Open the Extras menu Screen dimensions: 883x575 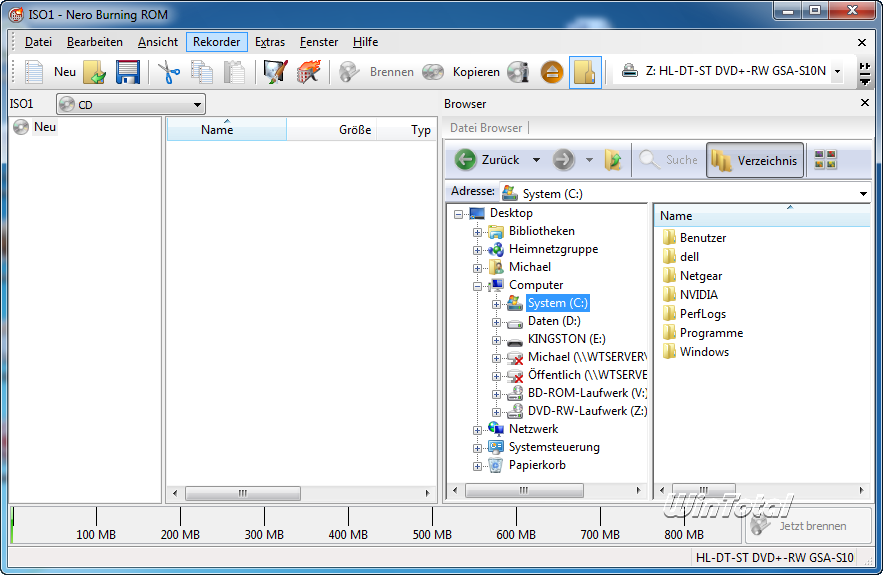click(x=270, y=42)
